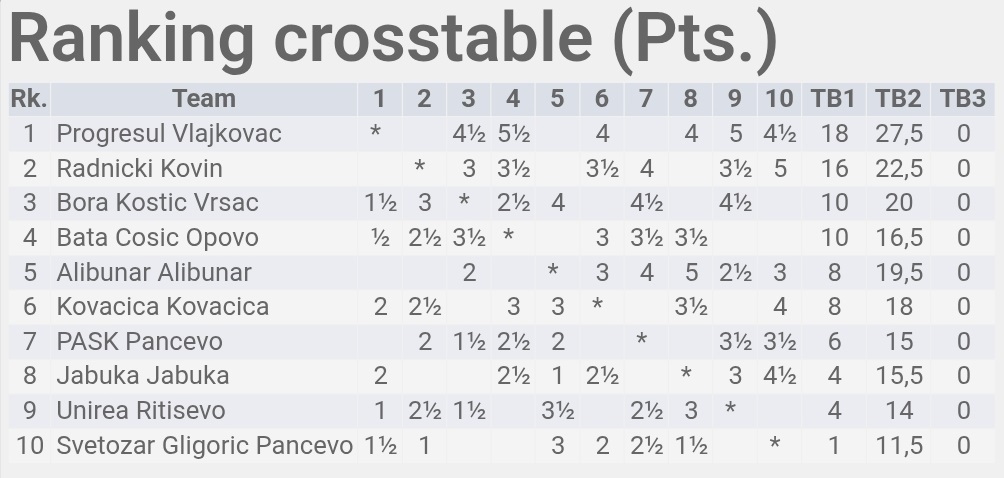Select the Unirea Ritisevo team
1004x478 pixels.
coord(141,411)
